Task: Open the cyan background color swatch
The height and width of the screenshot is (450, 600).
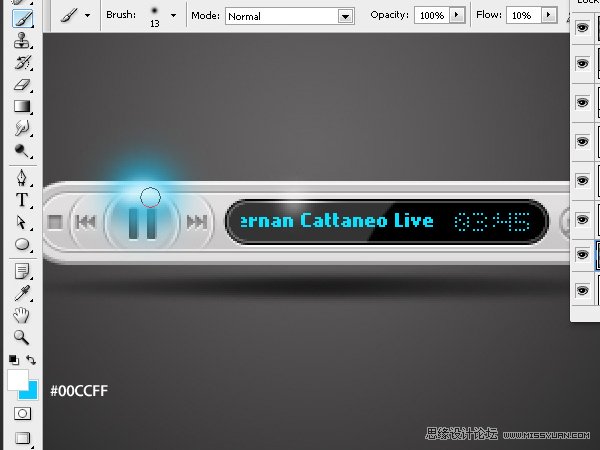Action: 32,392
